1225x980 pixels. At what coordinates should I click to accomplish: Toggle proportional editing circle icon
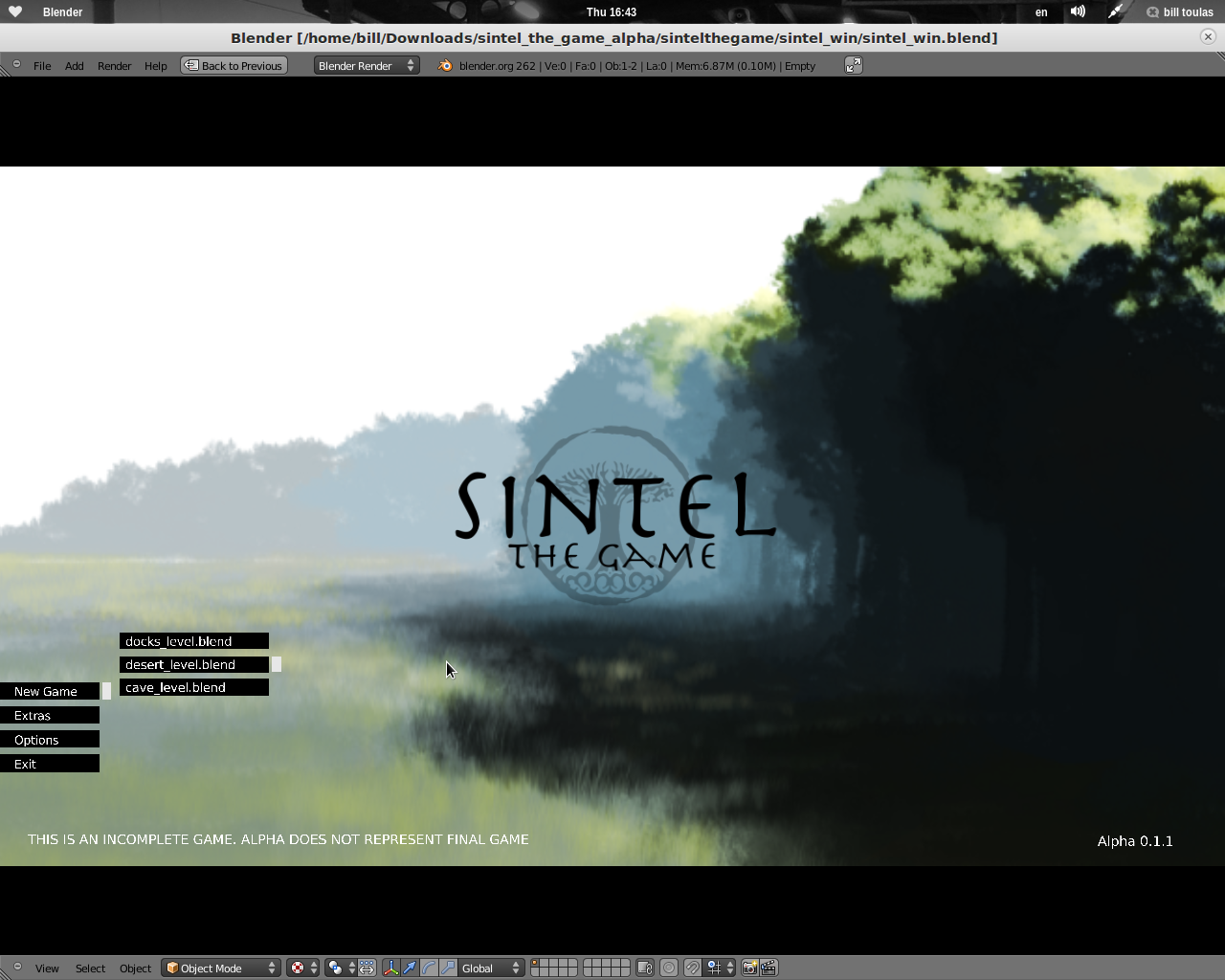(x=669, y=969)
